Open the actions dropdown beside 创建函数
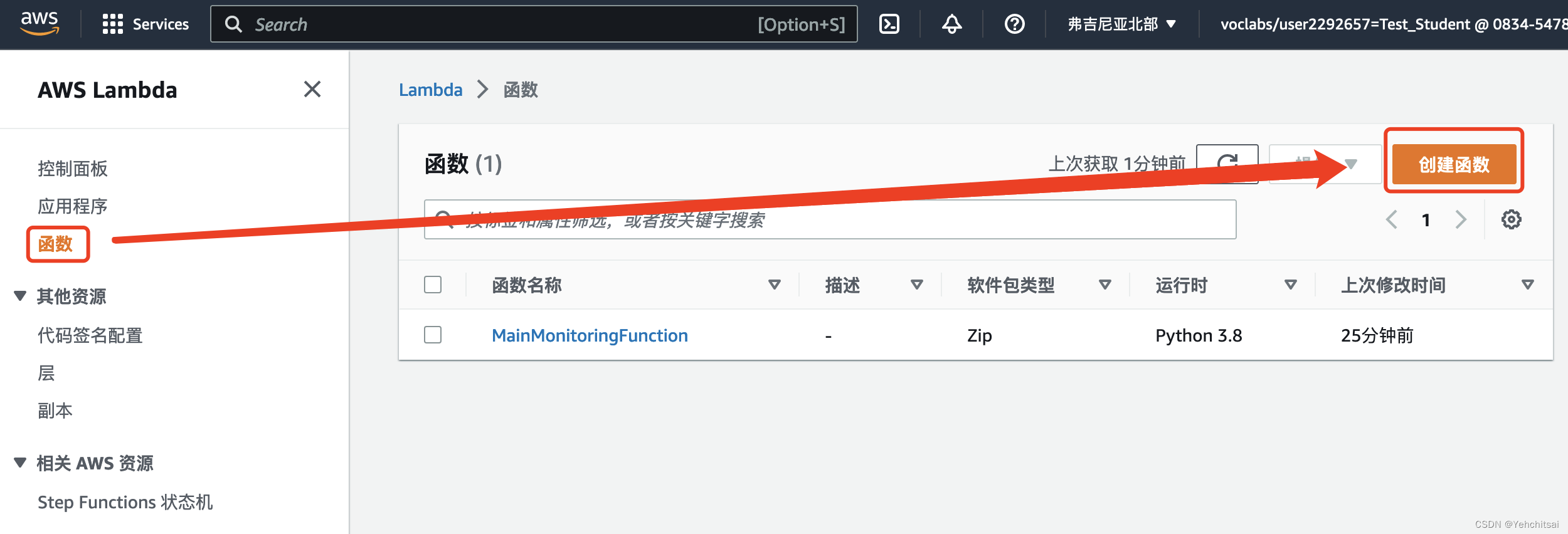 [1325, 164]
